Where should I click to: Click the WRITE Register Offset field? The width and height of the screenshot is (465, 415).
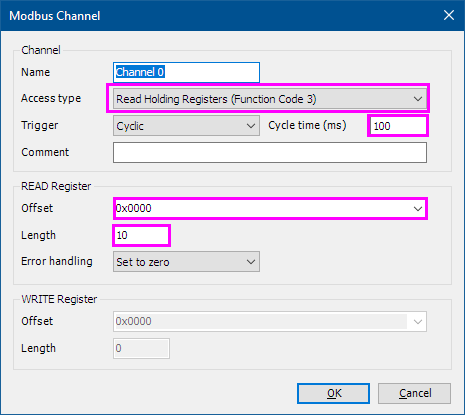pyautogui.click(x=260, y=321)
